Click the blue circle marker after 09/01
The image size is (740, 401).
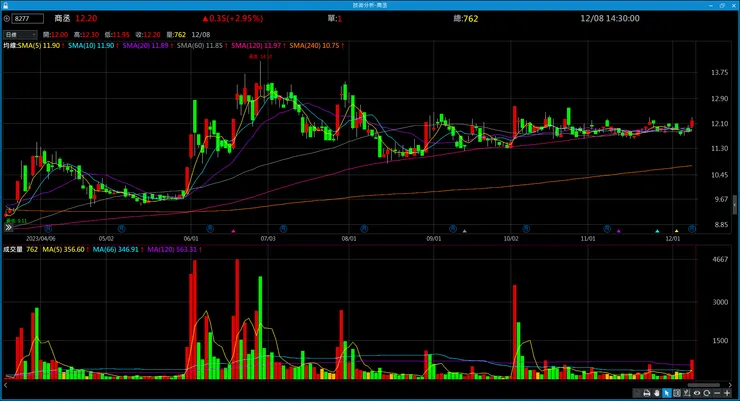pos(453,229)
